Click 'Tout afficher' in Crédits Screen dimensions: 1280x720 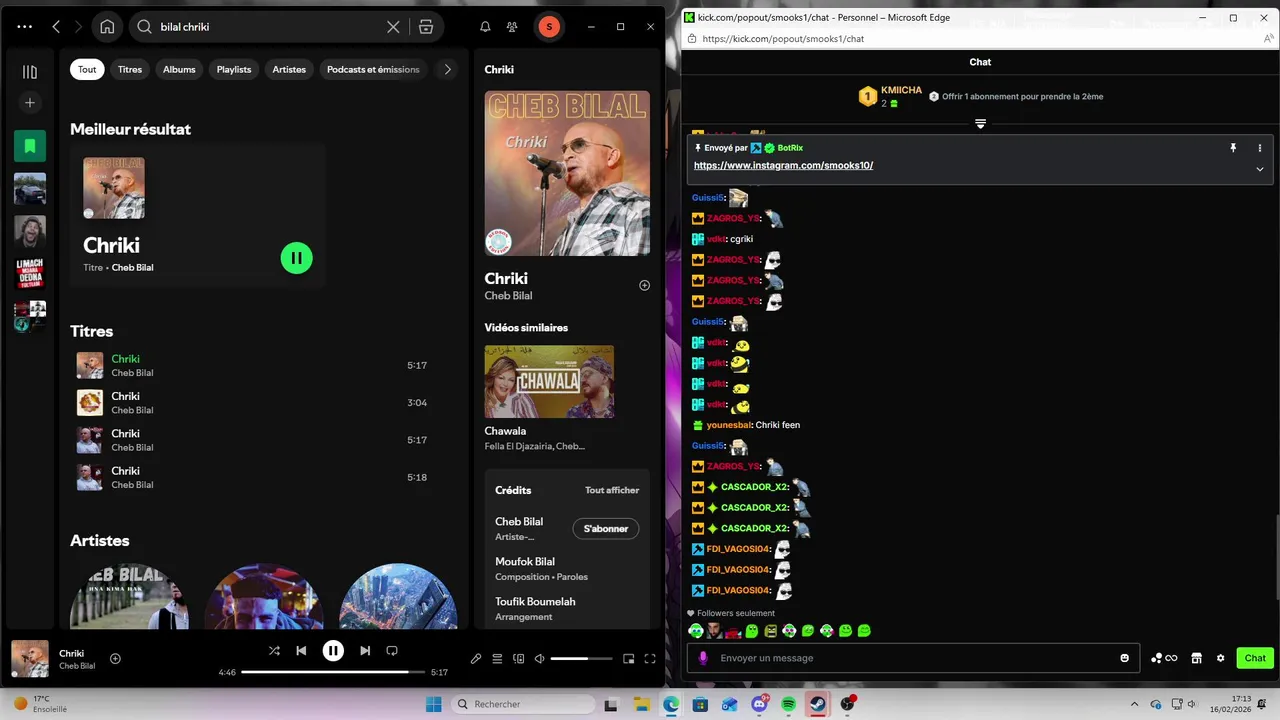point(612,490)
